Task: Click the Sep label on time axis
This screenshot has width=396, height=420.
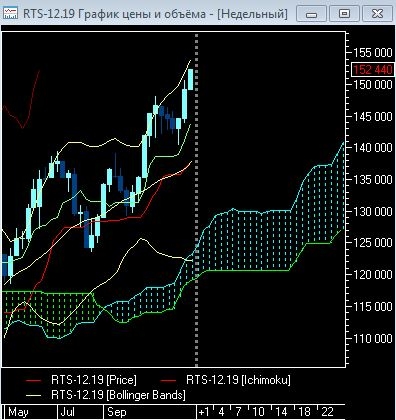Action: click(x=117, y=412)
